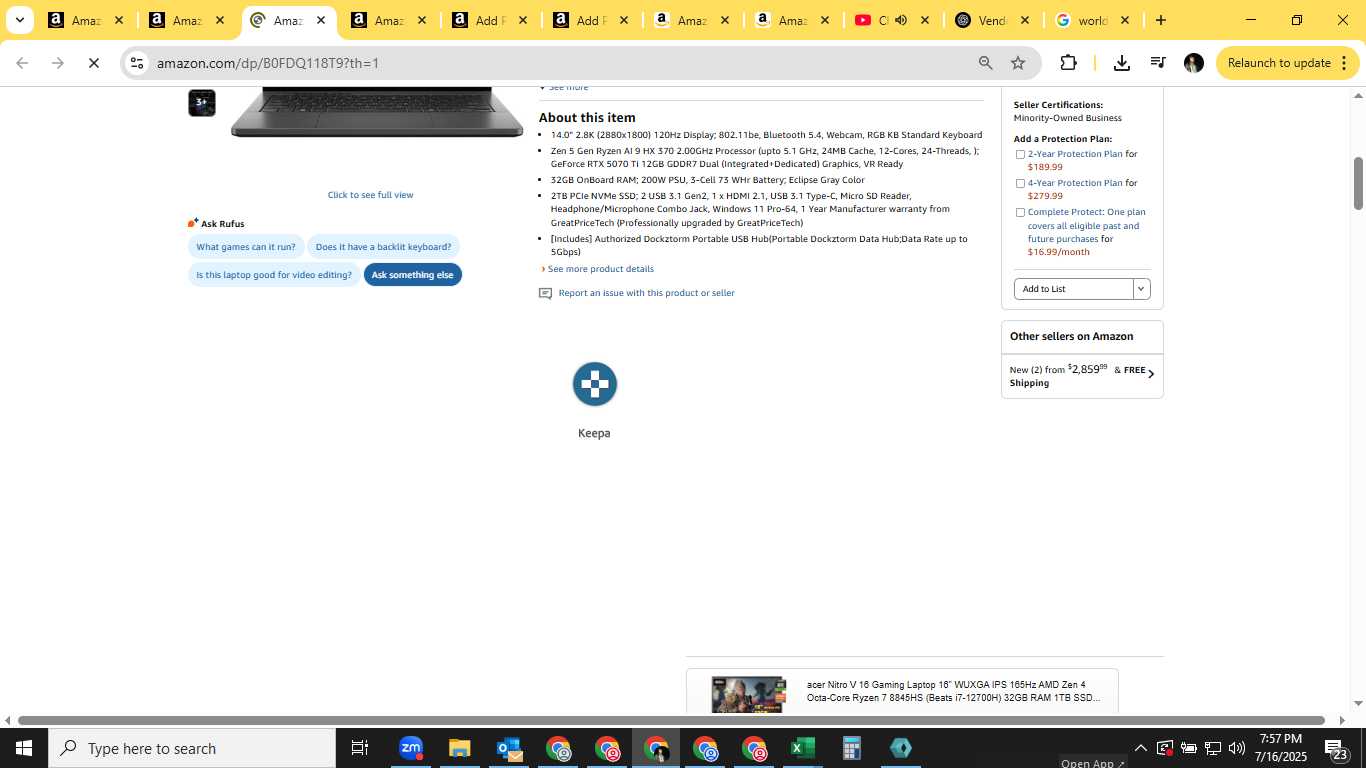Open Outlook from the taskbar
Screen dimensions: 1366x768
pyautogui.click(x=509, y=748)
